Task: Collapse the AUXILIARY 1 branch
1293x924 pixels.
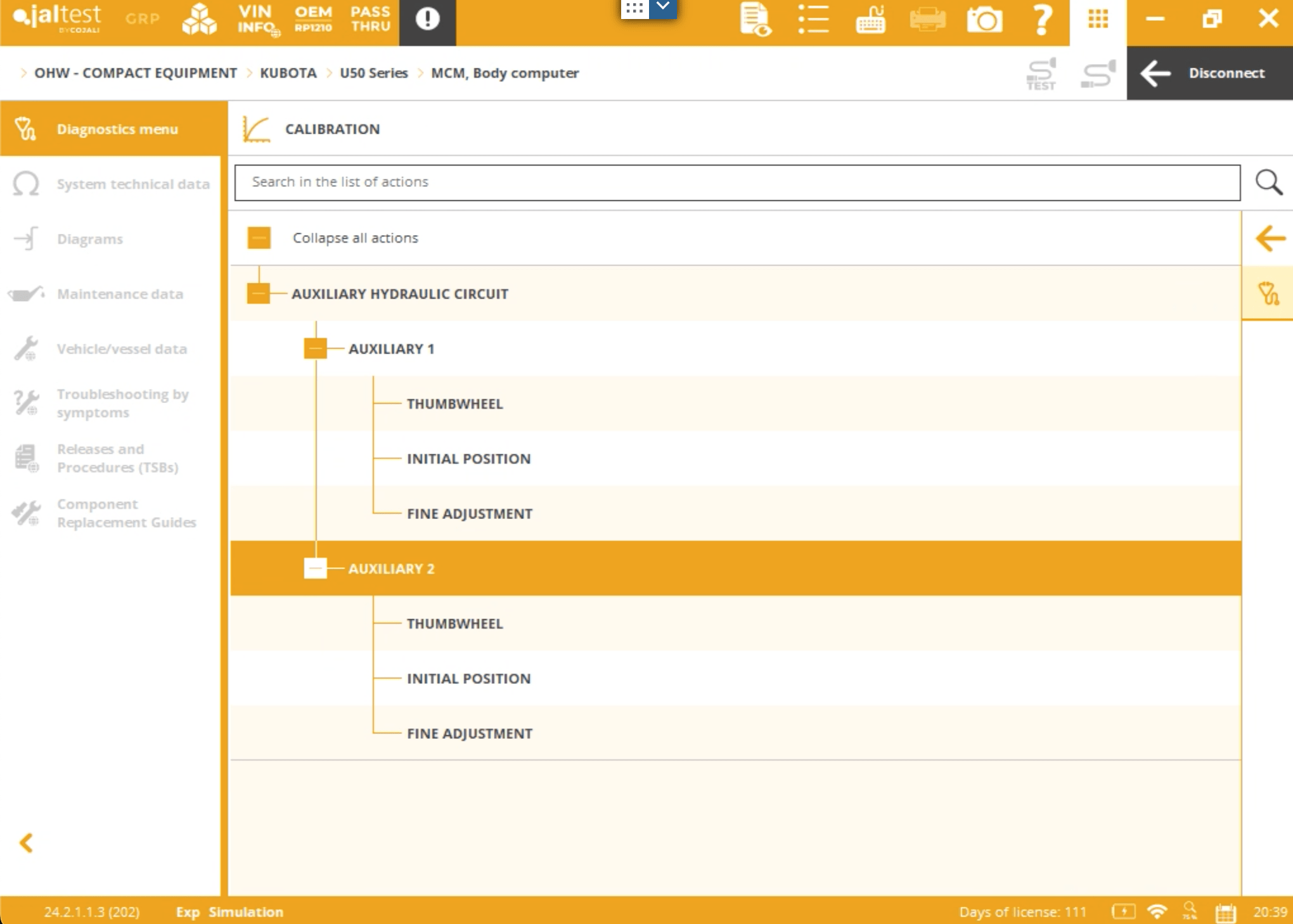Action: (315, 349)
